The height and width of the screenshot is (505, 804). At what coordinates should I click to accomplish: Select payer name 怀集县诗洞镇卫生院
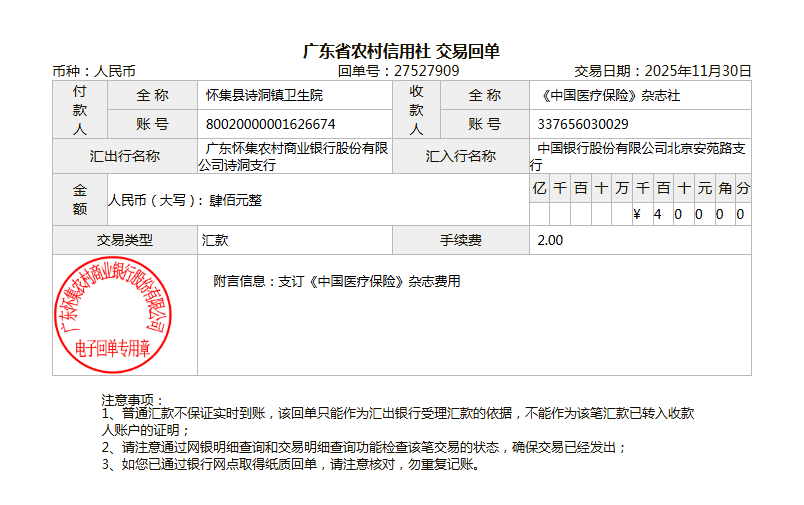coord(264,96)
